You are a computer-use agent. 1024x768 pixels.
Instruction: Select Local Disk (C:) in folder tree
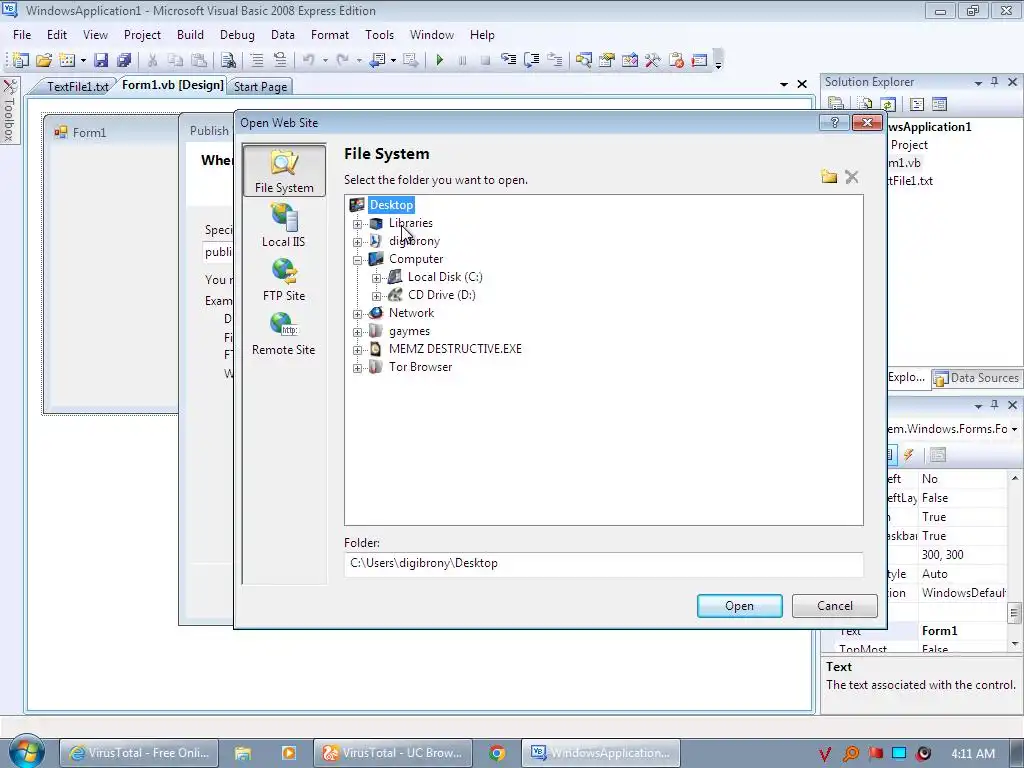coord(445,277)
